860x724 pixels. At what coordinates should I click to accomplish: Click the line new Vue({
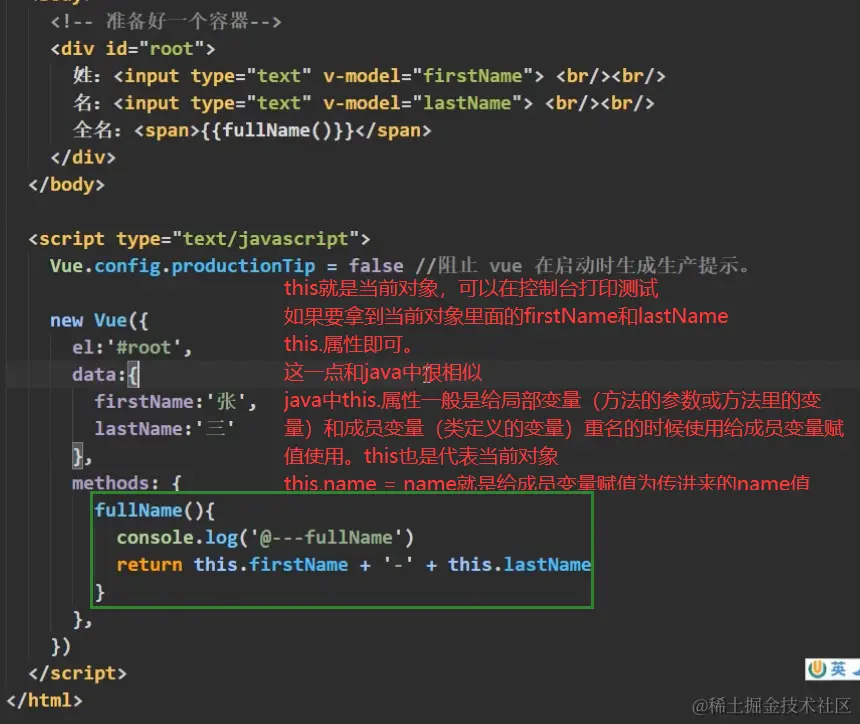[99, 320]
